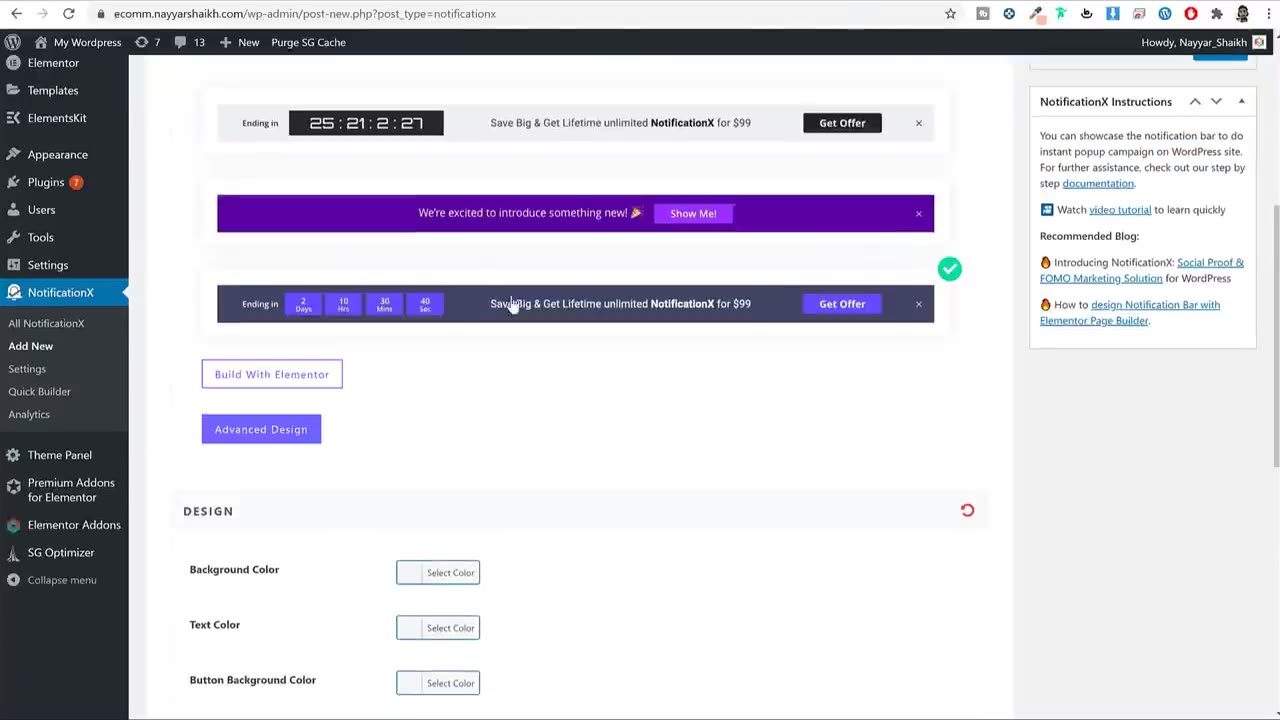This screenshot has height=720, width=1280.
Task: Select Button Background Color swatch
Action: point(438,683)
